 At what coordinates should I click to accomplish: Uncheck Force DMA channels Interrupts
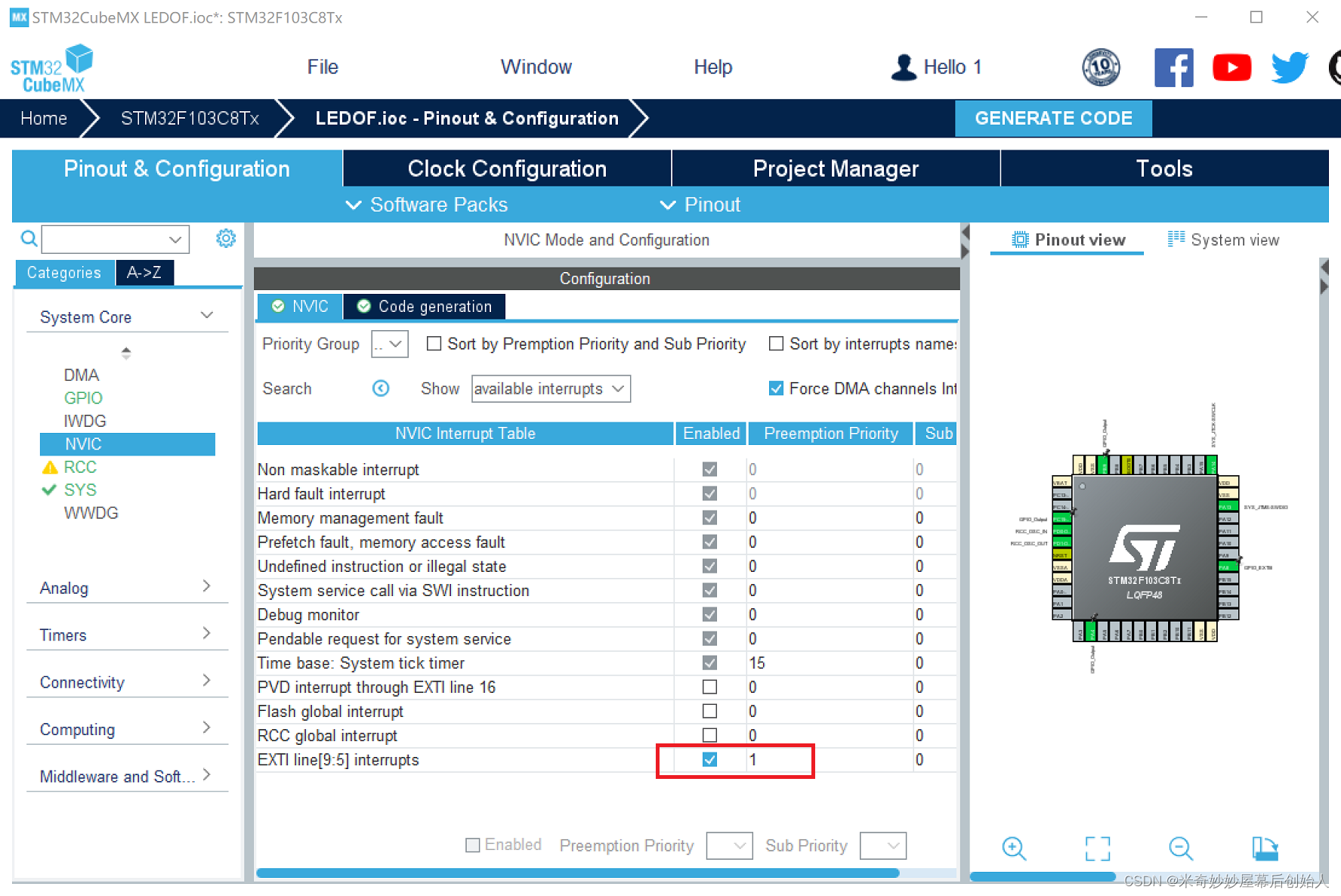coord(776,388)
